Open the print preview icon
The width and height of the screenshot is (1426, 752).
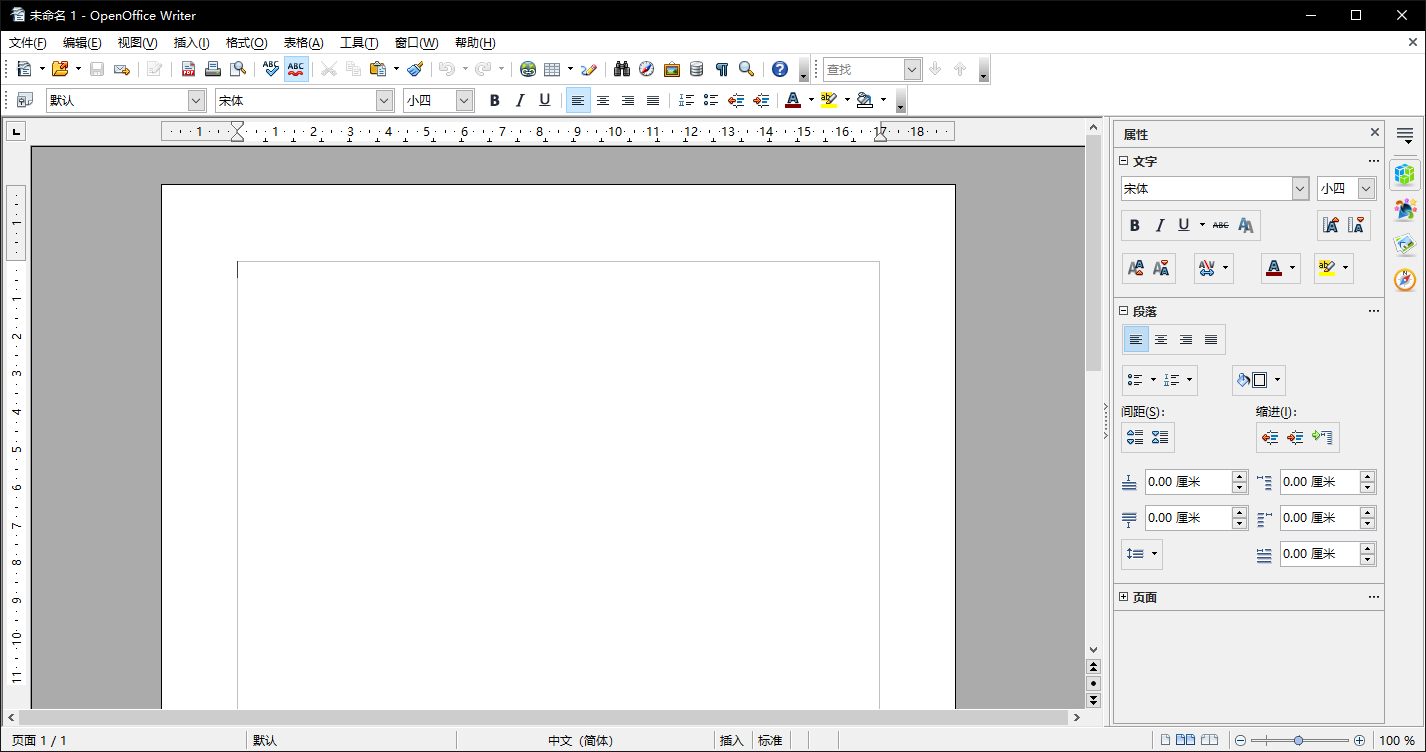tap(238, 69)
